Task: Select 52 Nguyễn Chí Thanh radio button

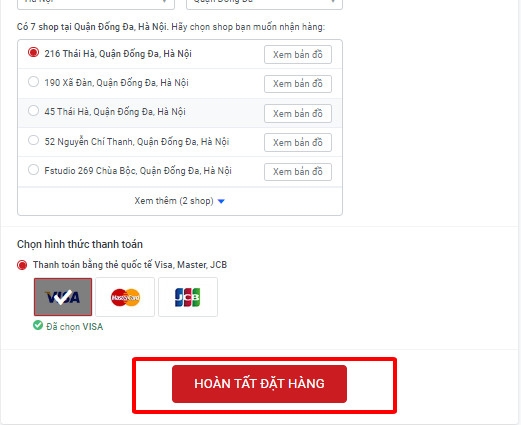Action: (33, 140)
